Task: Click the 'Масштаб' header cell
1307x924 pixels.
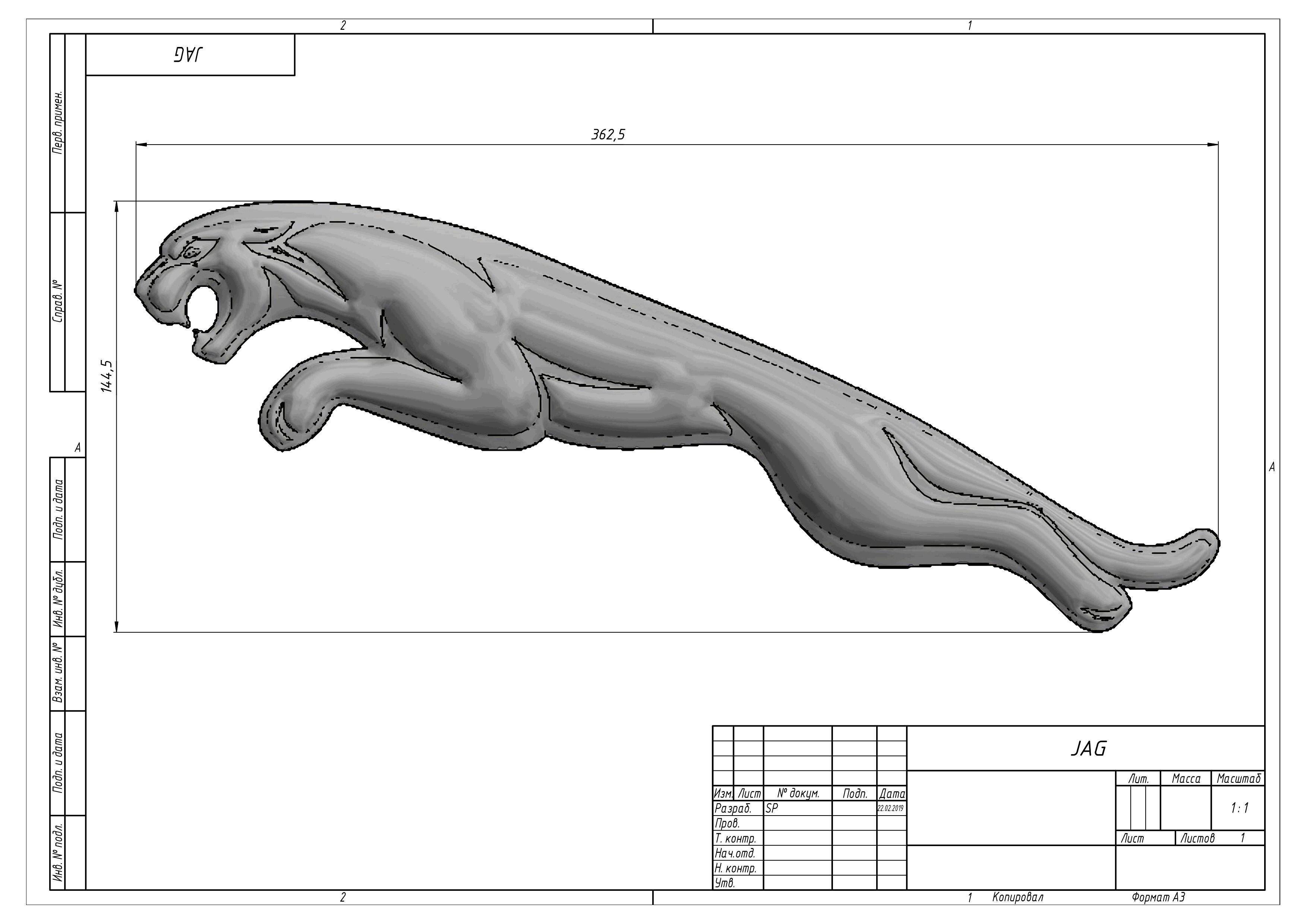Action: 1239,779
